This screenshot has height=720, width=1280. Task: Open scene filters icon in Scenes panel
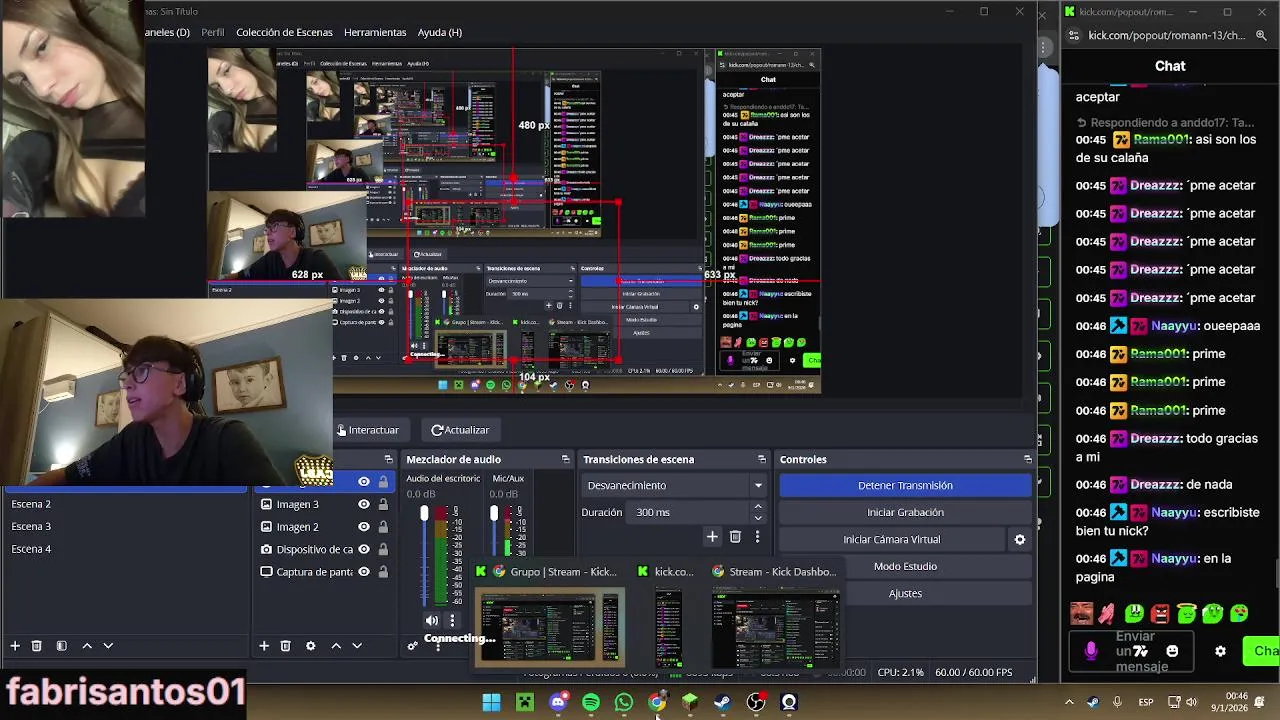tap(61, 646)
